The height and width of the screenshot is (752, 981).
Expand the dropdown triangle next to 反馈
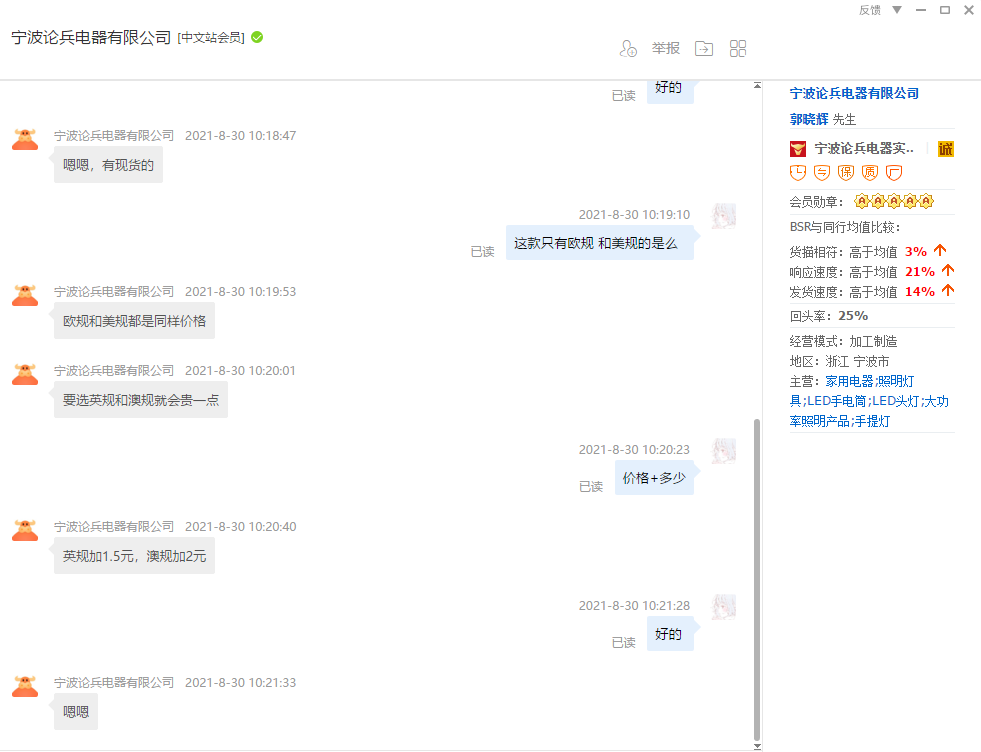pos(897,10)
